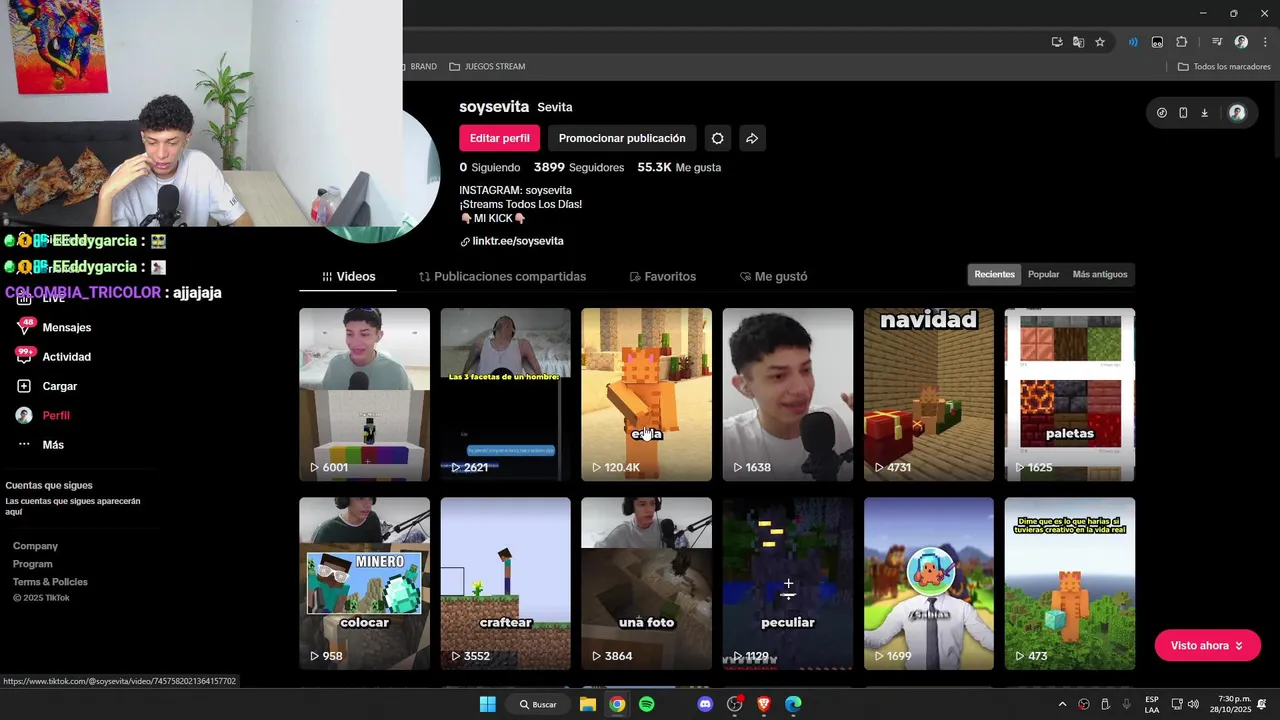This screenshot has height=720, width=1280.
Task: Click the install app icon in address bar
Action: [x=1057, y=42]
